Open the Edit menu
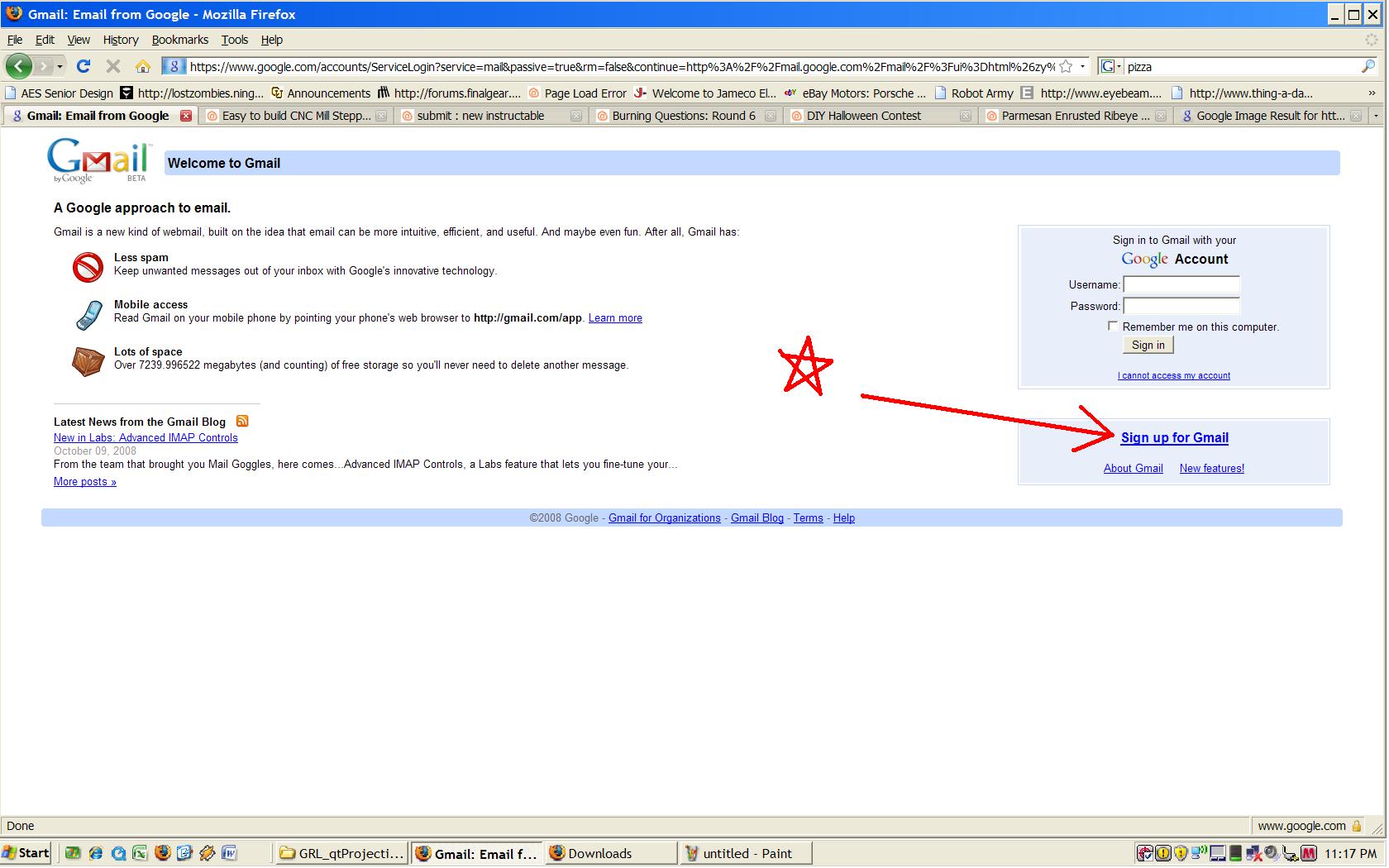The image size is (1389, 868). 45,40
